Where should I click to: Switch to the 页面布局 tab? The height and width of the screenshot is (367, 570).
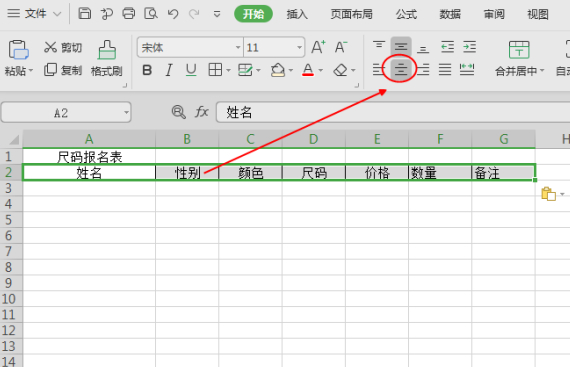click(x=351, y=14)
